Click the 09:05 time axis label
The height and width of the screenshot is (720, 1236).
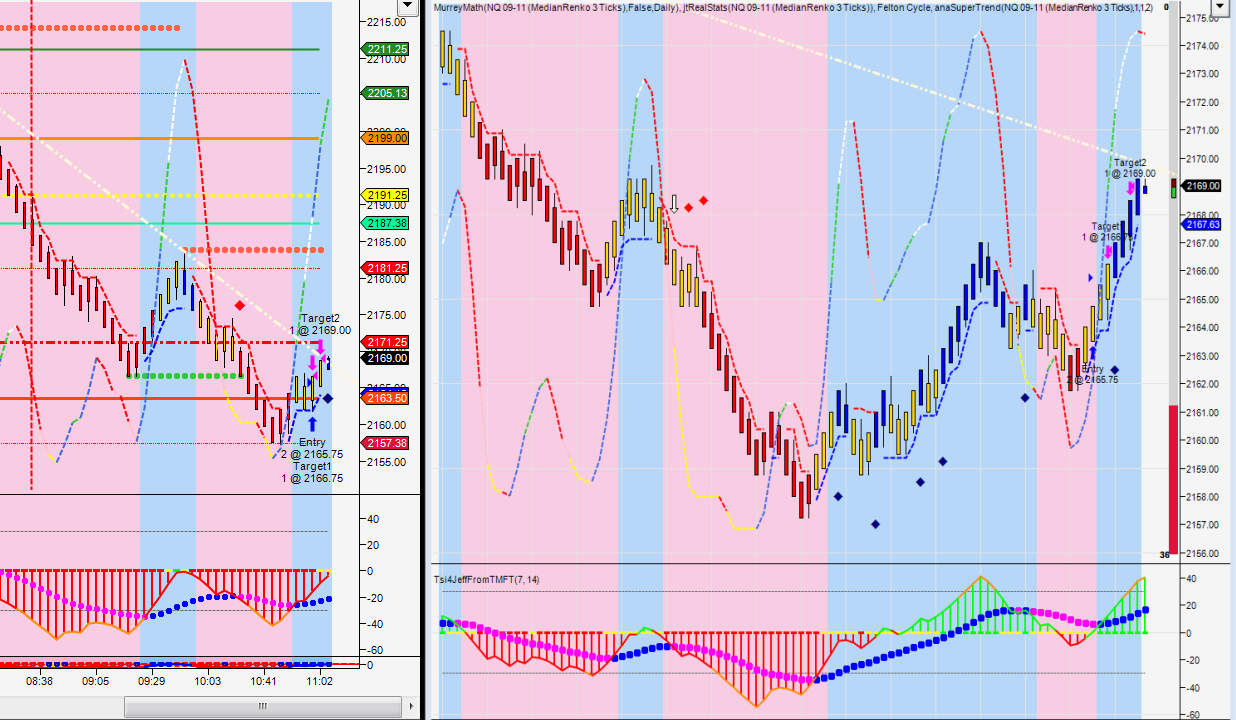[95, 680]
